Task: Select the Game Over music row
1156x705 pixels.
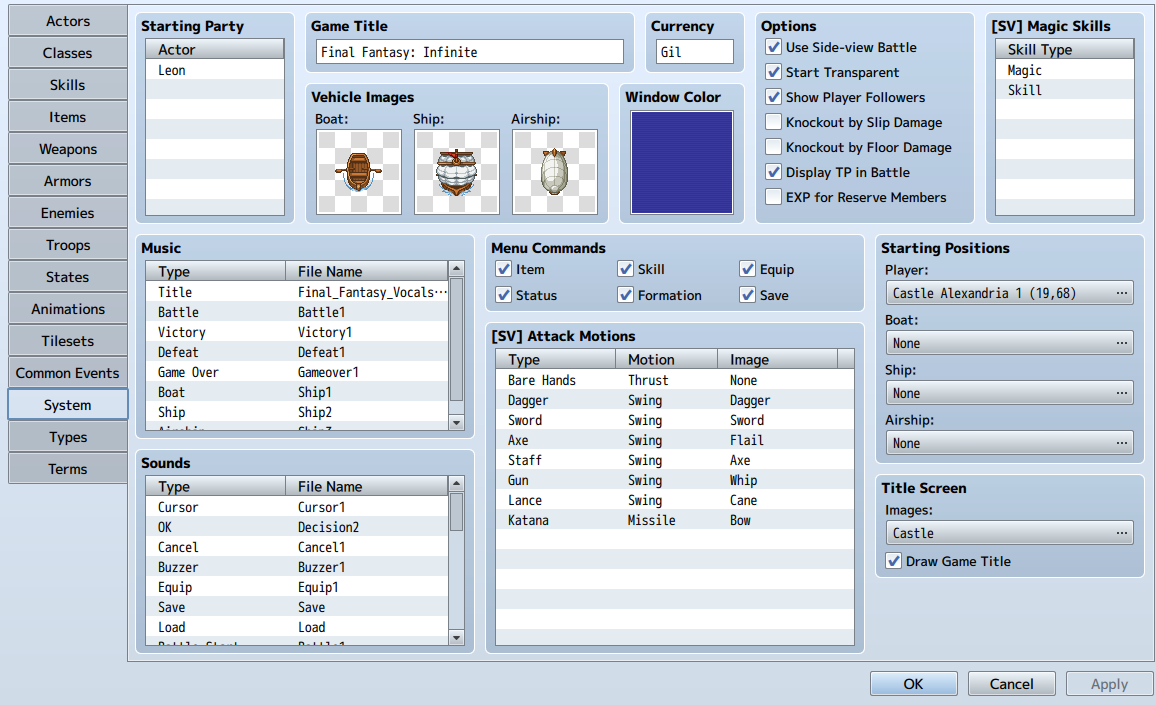Action: (296, 372)
